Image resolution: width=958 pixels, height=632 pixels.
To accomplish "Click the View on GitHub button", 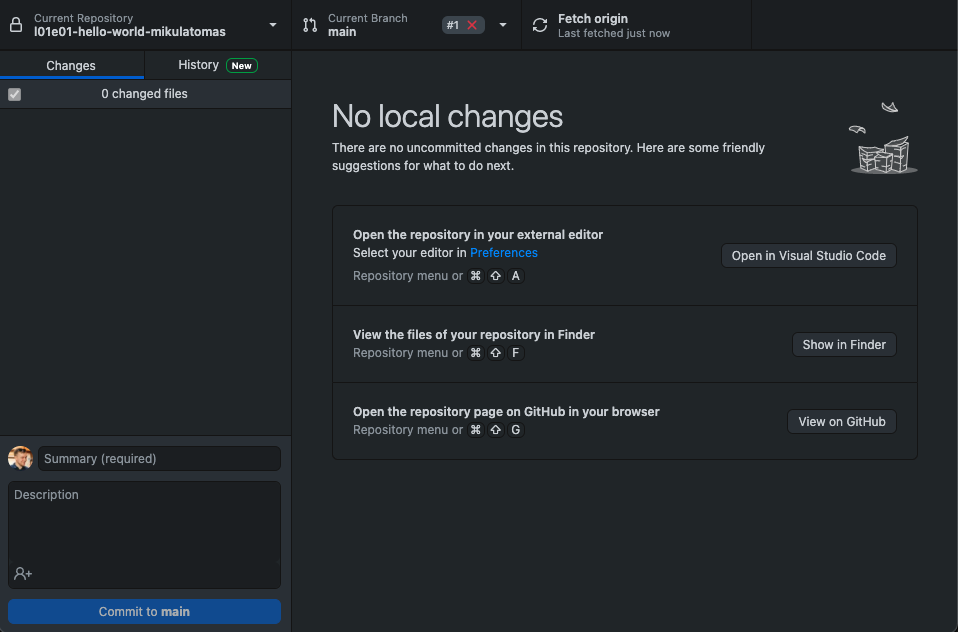I will pyautogui.click(x=841, y=422).
